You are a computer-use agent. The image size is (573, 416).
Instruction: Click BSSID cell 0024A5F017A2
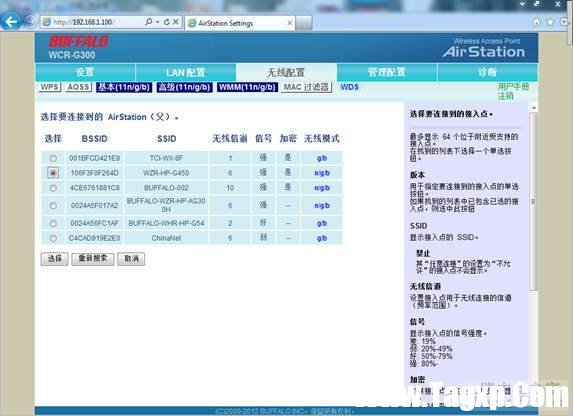click(95, 205)
